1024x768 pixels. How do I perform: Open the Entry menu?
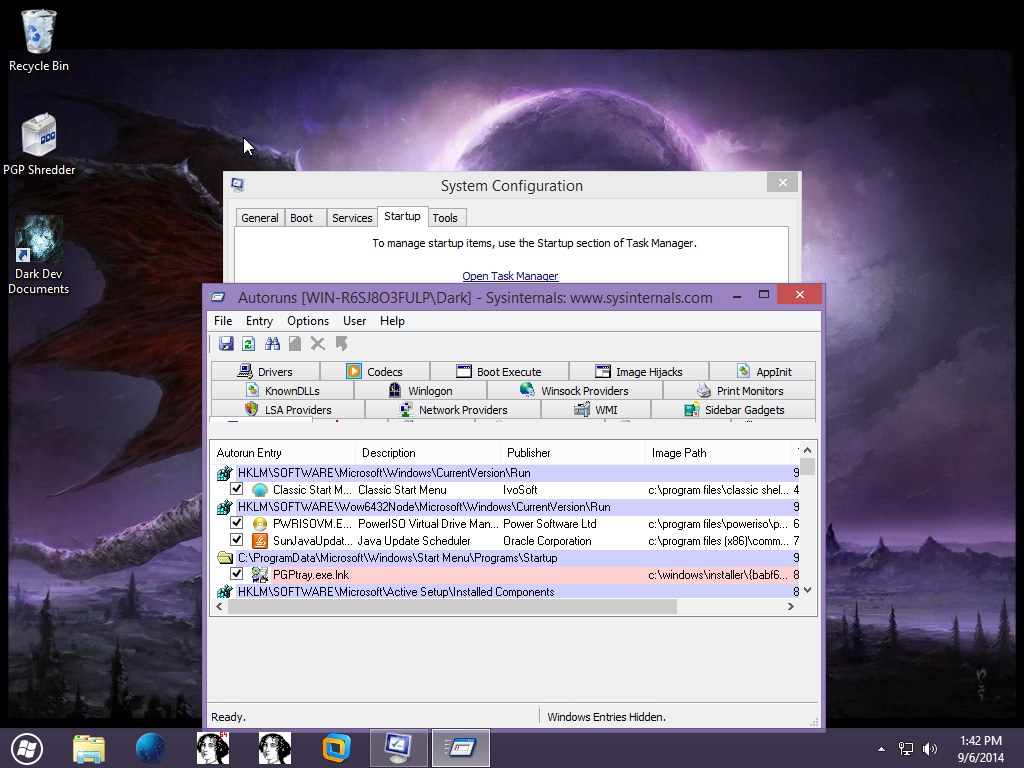click(259, 321)
